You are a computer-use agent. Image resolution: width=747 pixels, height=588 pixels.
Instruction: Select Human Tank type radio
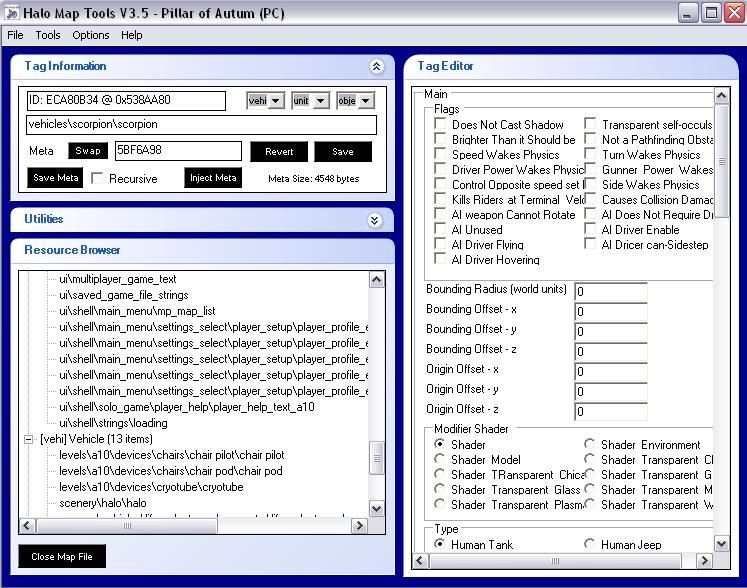pos(439,544)
